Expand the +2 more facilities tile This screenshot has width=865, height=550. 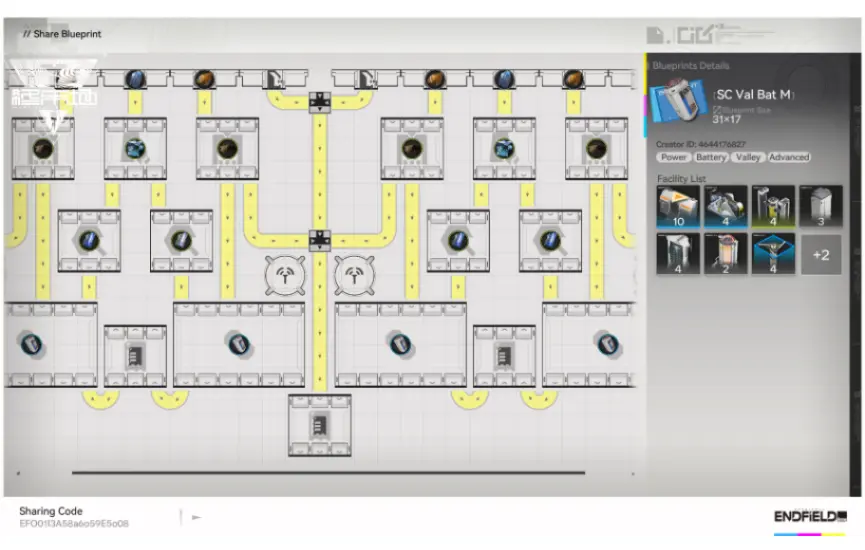pyautogui.click(x=820, y=254)
